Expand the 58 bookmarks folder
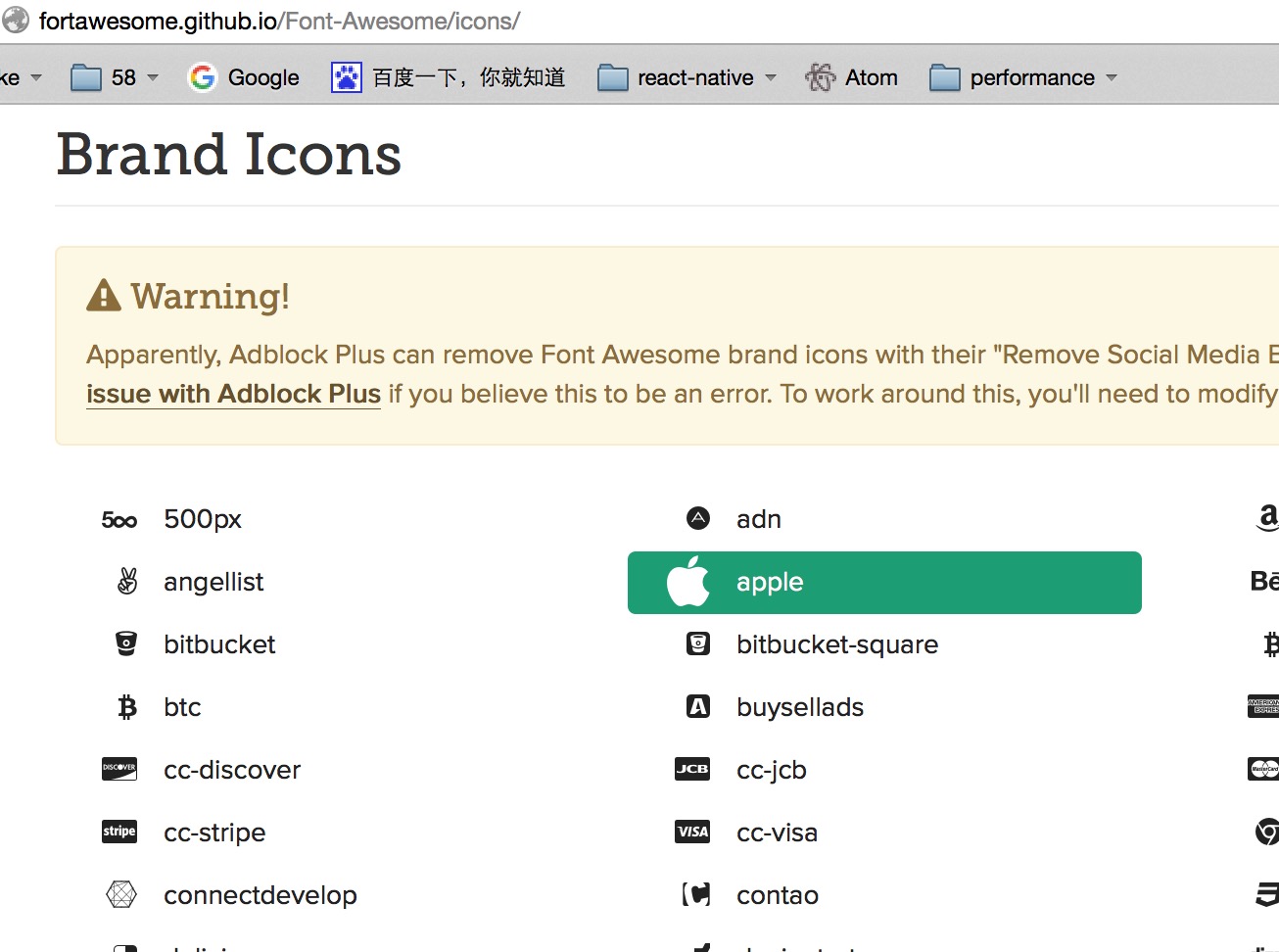Screen dimensions: 1279x952 [115, 77]
